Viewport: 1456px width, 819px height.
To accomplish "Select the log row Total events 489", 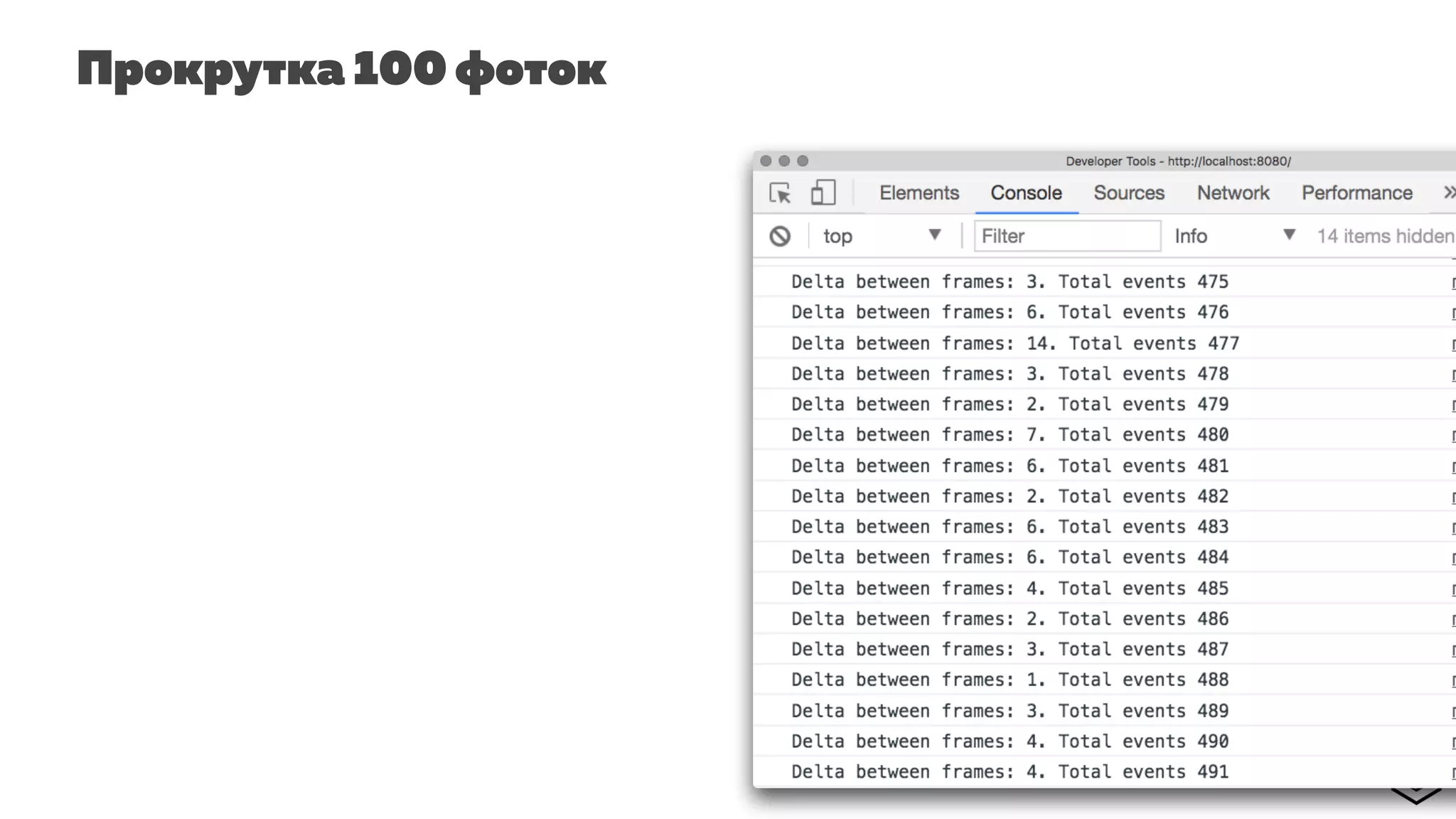I will 1104,712.
